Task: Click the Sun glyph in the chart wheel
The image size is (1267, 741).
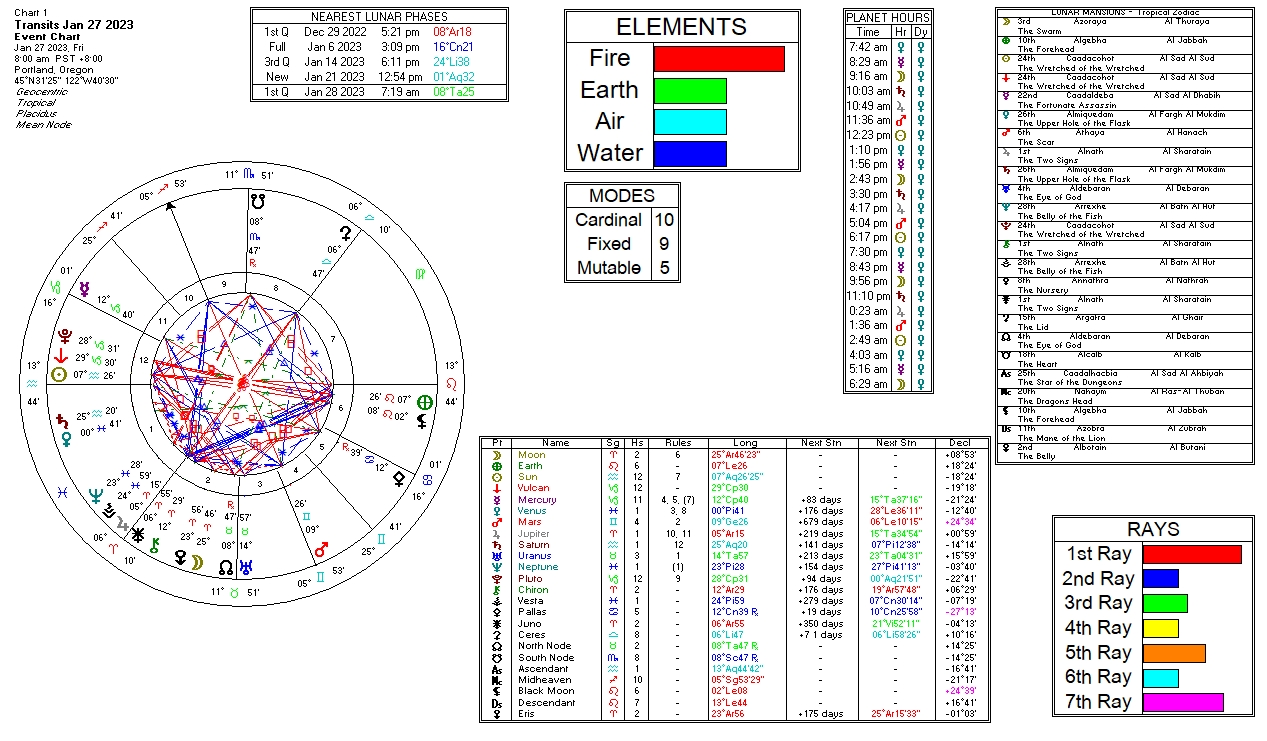Action: click(x=60, y=375)
